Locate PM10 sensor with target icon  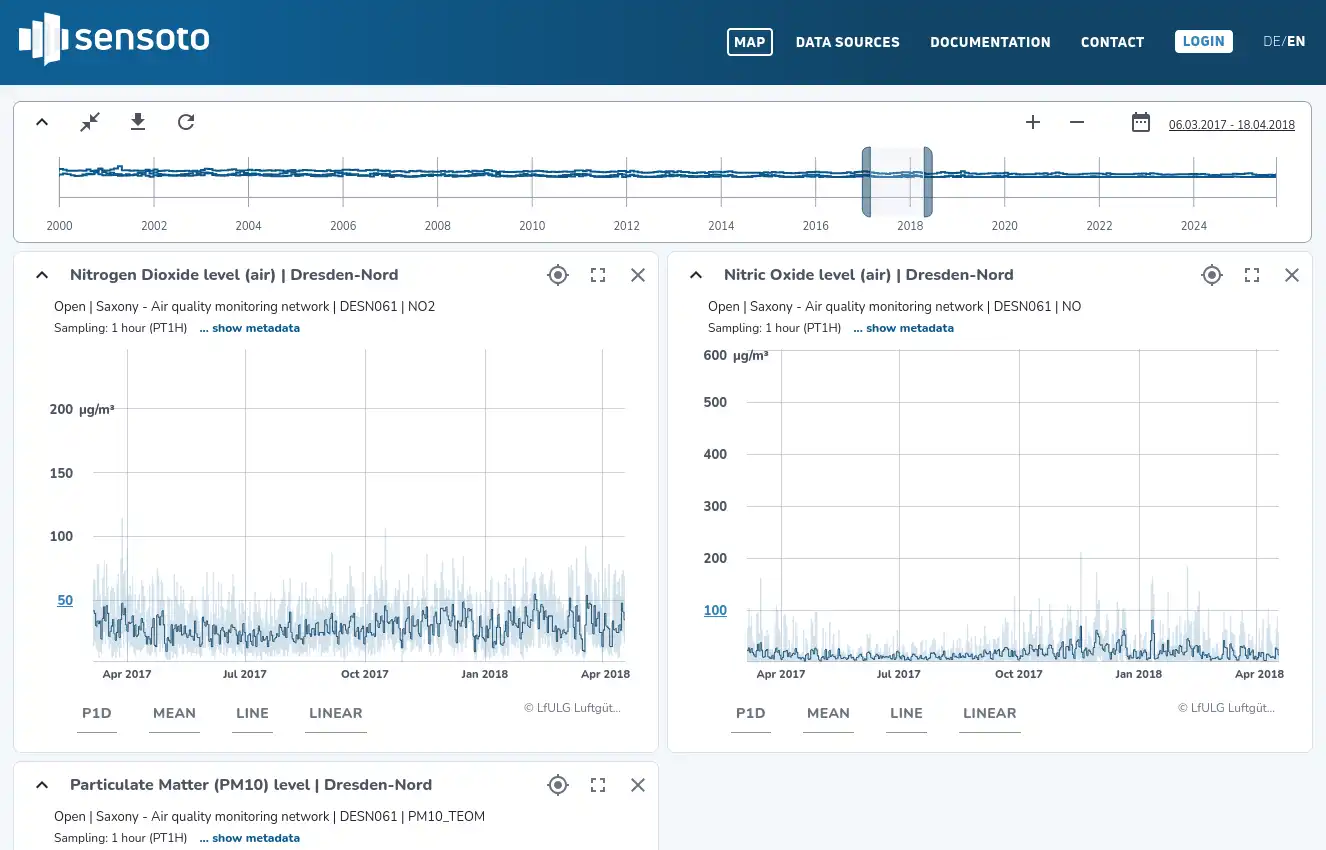[558, 785]
